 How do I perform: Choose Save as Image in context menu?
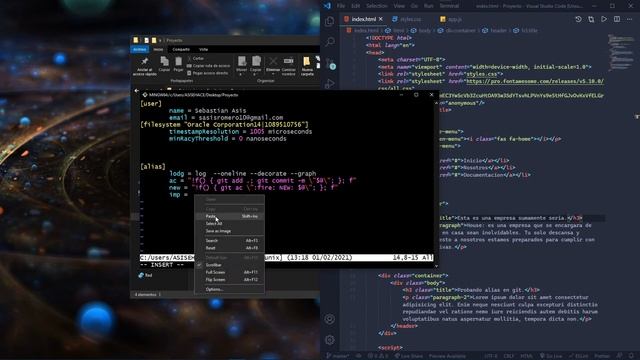229,231
